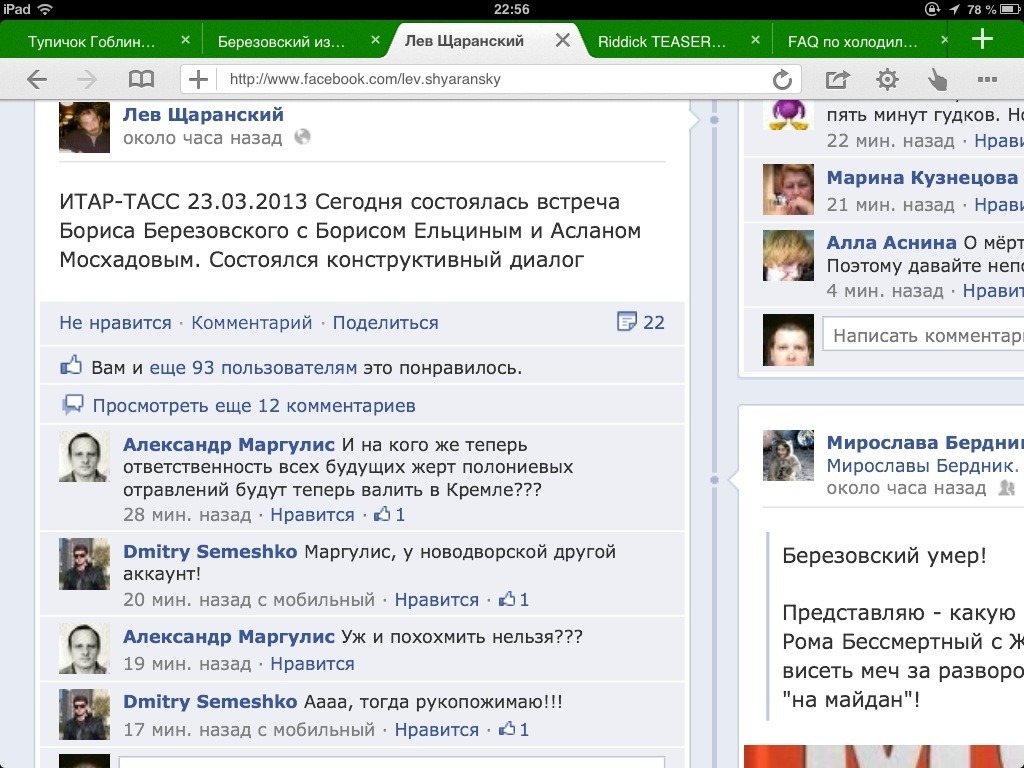This screenshot has height=768, width=1024.
Task: Tap the purple cartoon avatar at top right
Action: point(788,116)
